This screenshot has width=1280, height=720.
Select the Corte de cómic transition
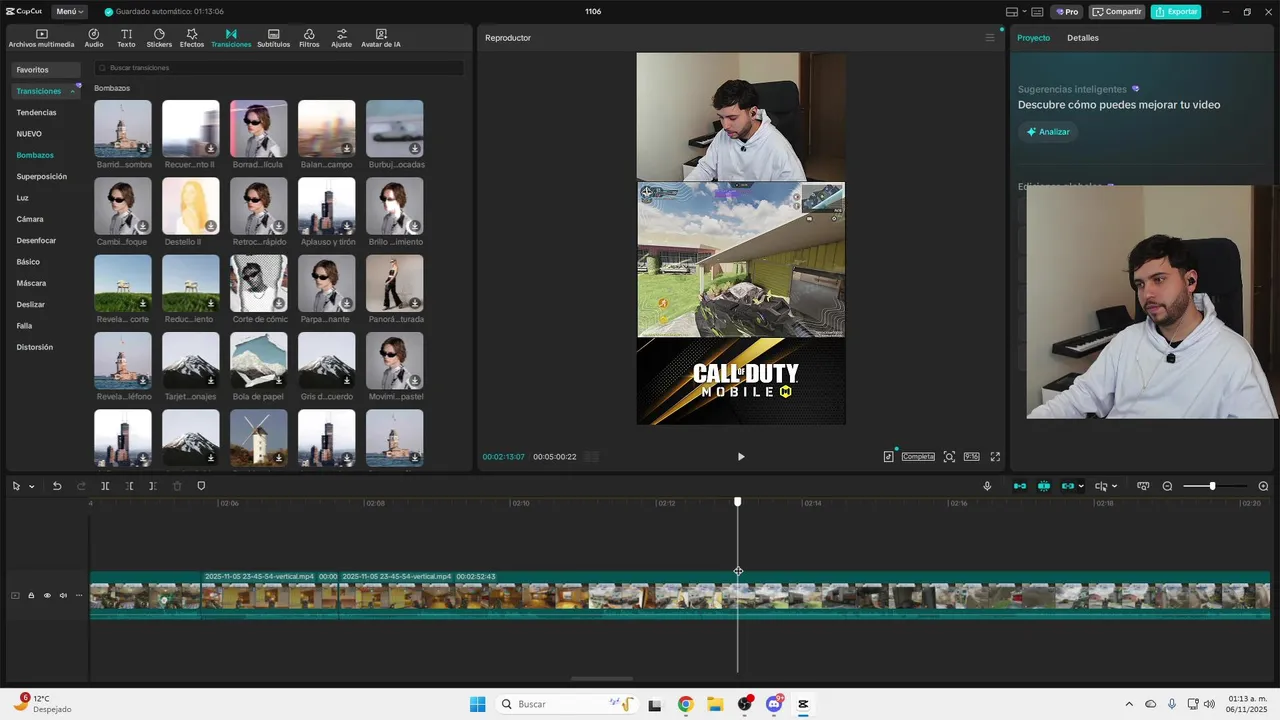259,283
